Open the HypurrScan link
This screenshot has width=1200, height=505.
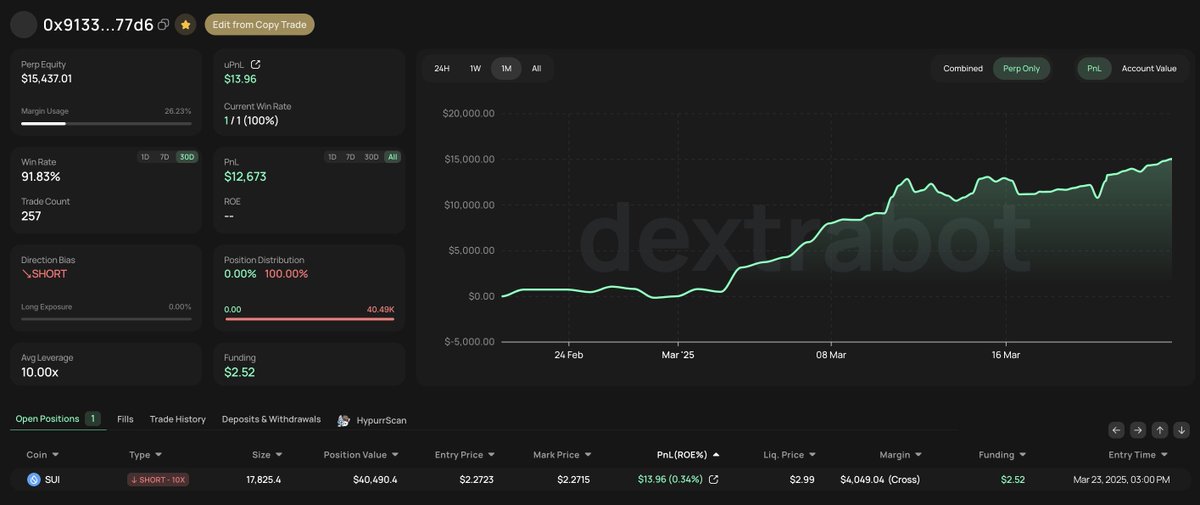pyautogui.click(x=381, y=421)
